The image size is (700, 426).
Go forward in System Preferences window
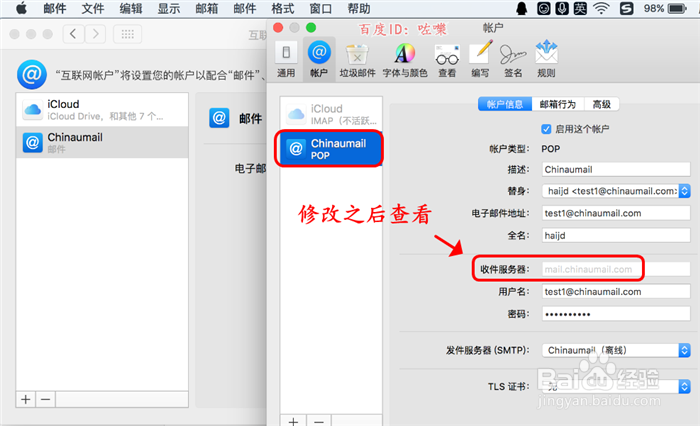95,34
